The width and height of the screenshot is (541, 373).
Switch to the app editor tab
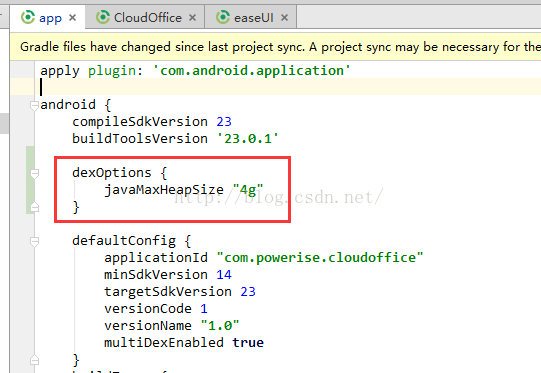pyautogui.click(x=47, y=17)
